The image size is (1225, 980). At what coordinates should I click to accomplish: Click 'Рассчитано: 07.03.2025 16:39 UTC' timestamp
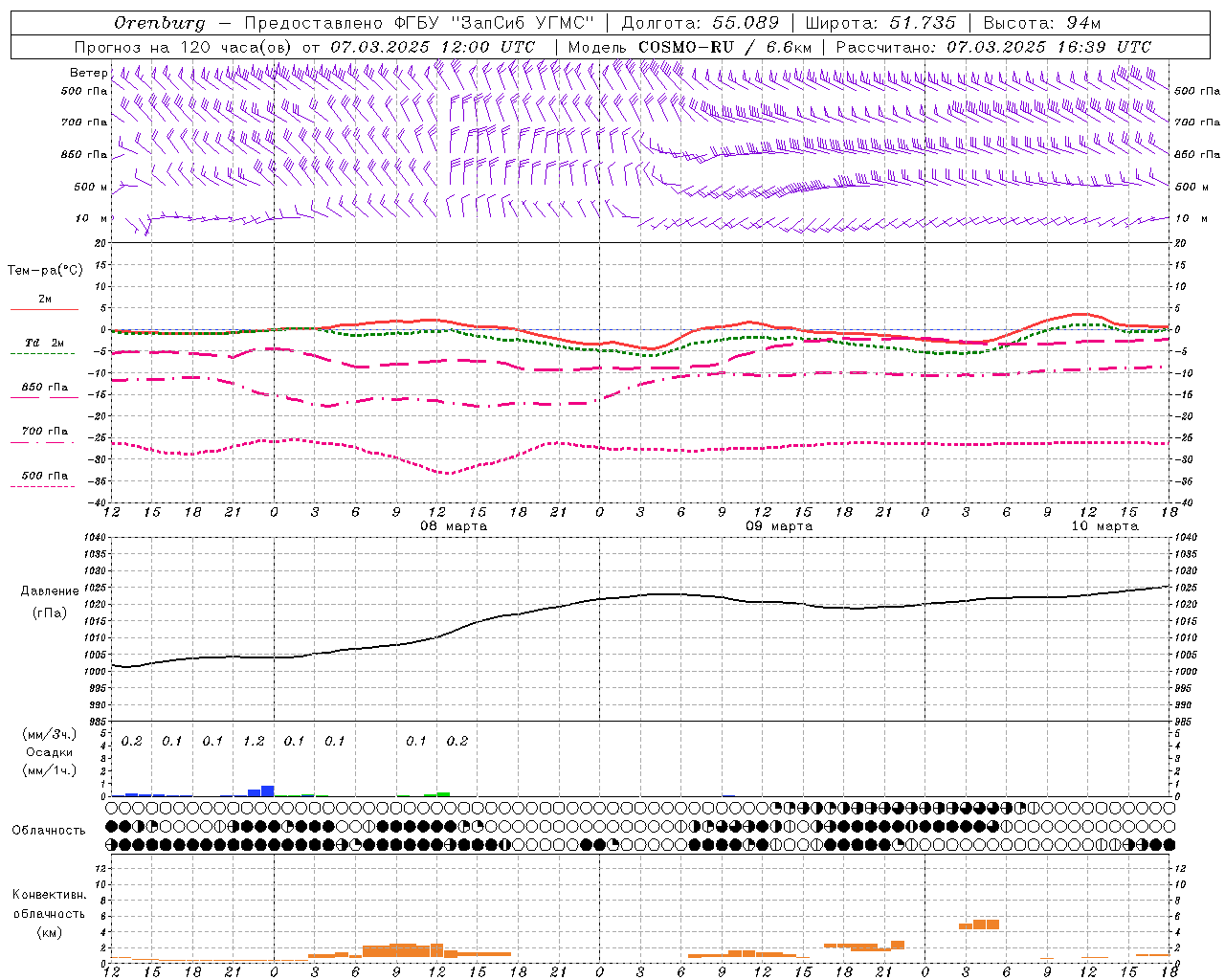tap(993, 47)
